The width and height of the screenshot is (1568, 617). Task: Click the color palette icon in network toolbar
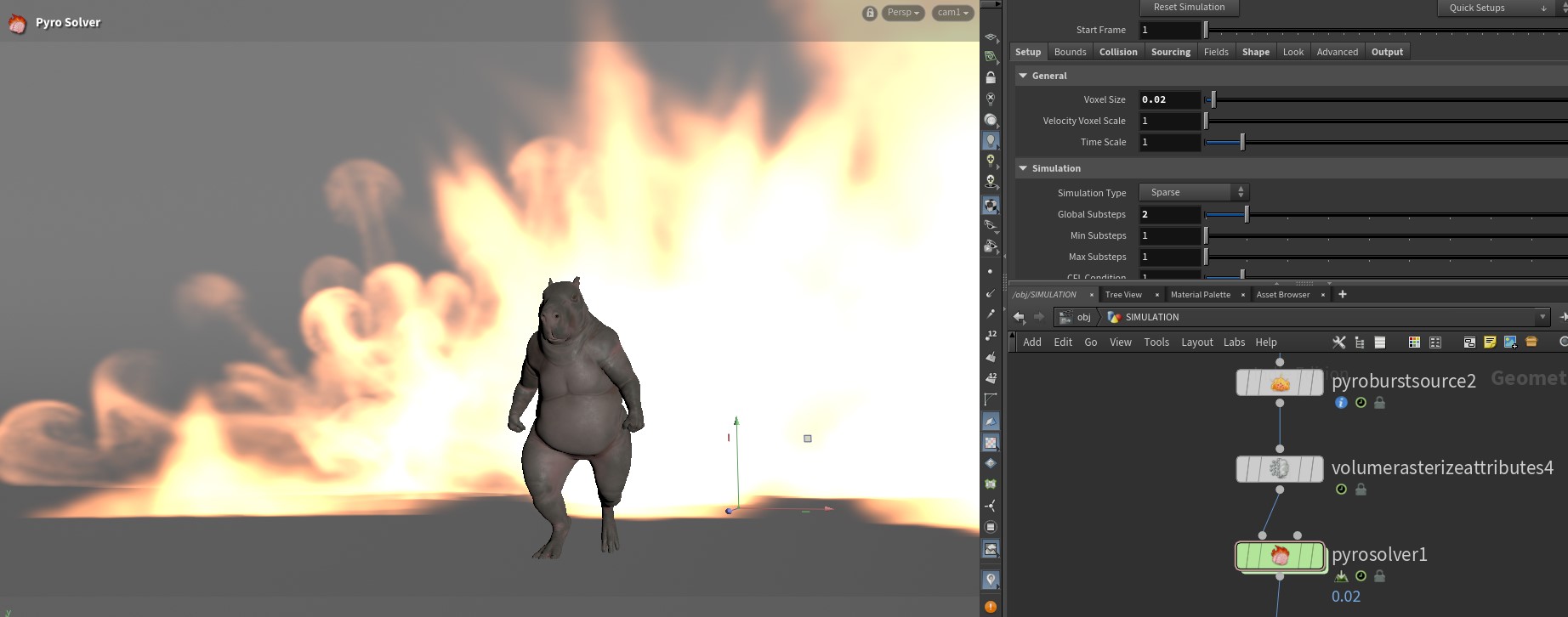tap(1414, 342)
